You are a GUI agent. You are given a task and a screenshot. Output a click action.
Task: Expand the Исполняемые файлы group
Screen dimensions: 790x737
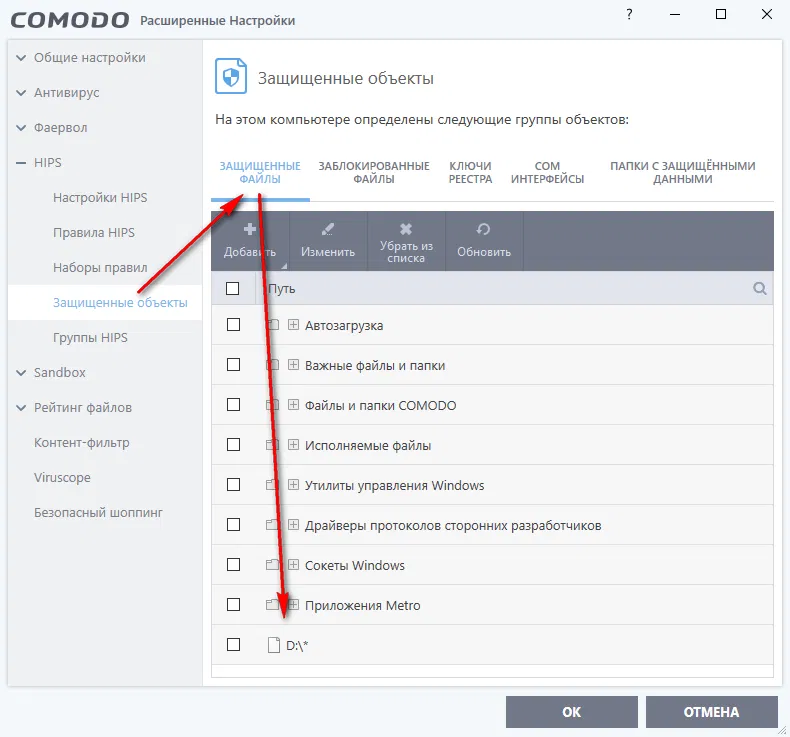point(293,444)
